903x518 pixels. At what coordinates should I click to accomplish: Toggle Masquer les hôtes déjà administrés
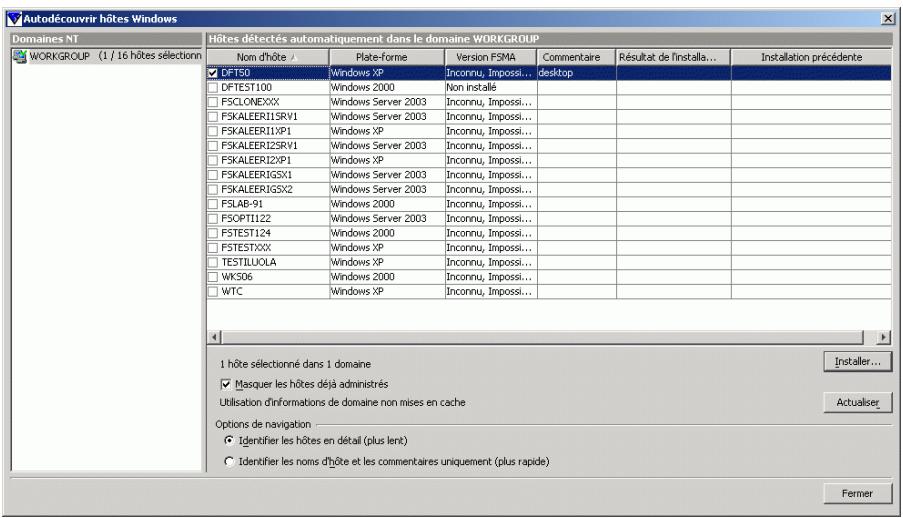pyautogui.click(x=225, y=384)
